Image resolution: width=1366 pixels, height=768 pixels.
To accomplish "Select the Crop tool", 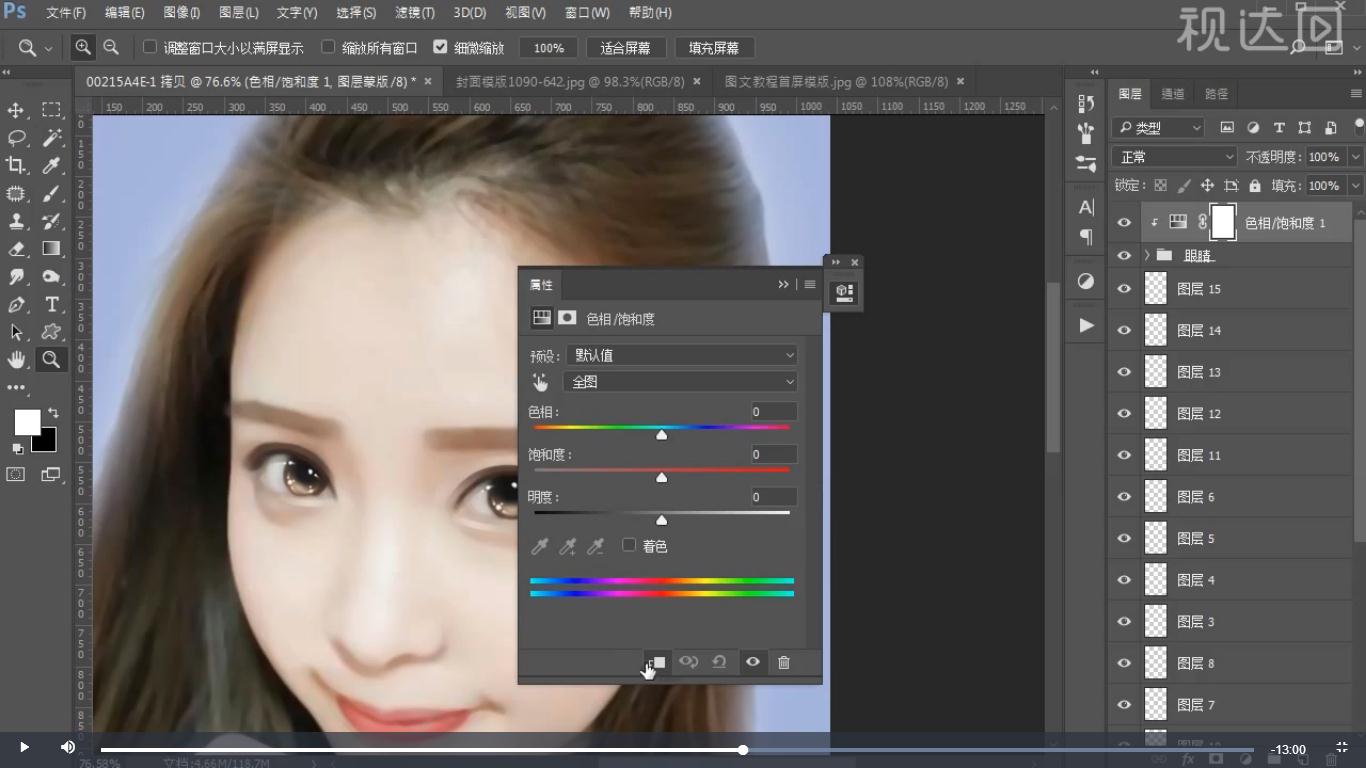I will pos(16,166).
